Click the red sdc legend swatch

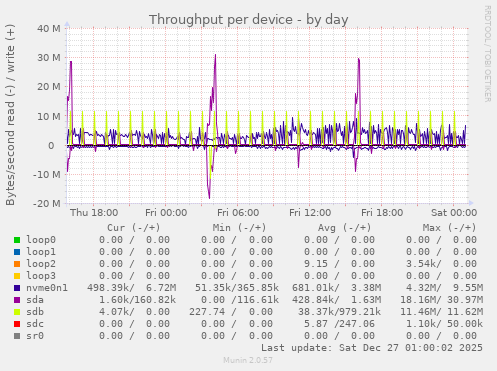coord(17,324)
